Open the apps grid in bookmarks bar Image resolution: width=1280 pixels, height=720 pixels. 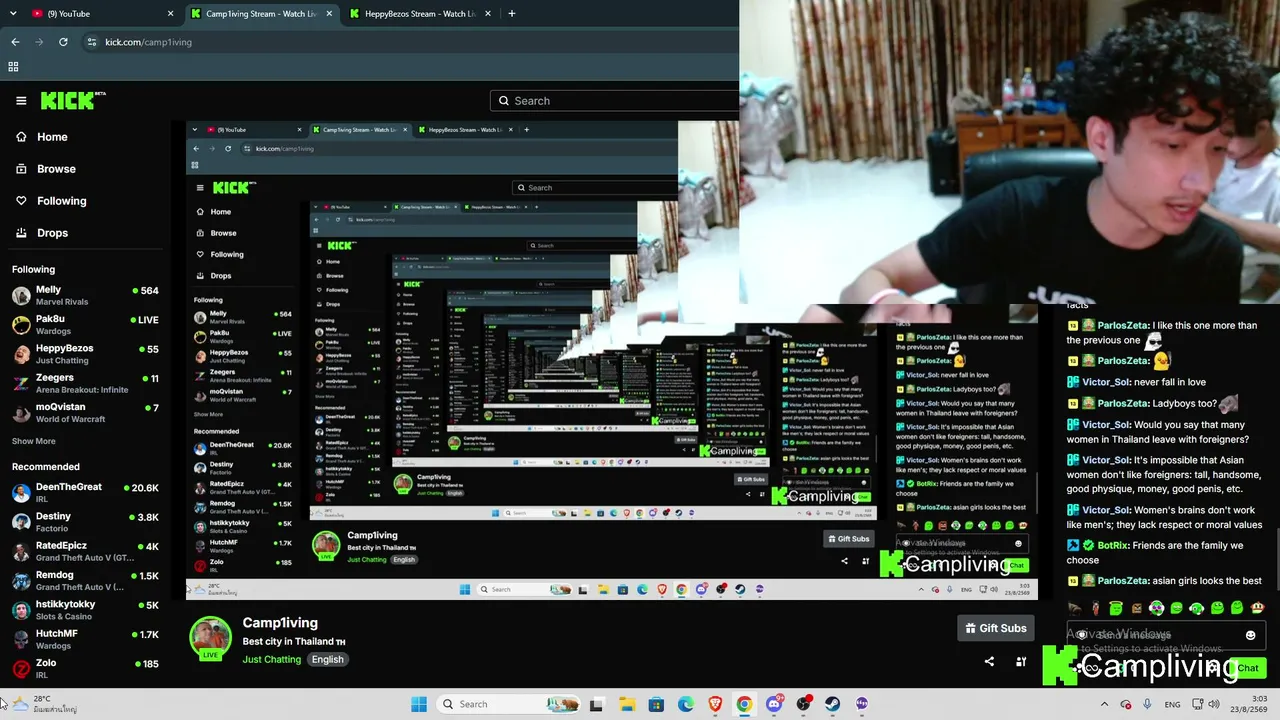(x=13, y=67)
